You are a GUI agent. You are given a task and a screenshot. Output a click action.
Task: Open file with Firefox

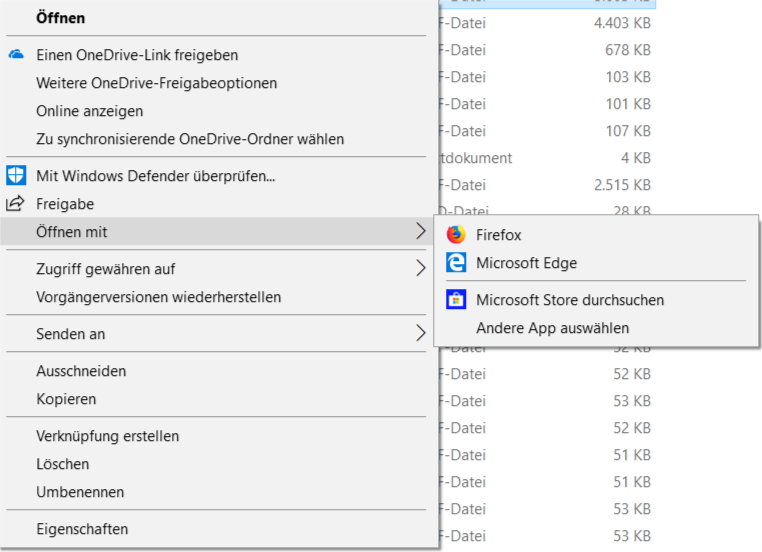[x=499, y=235]
